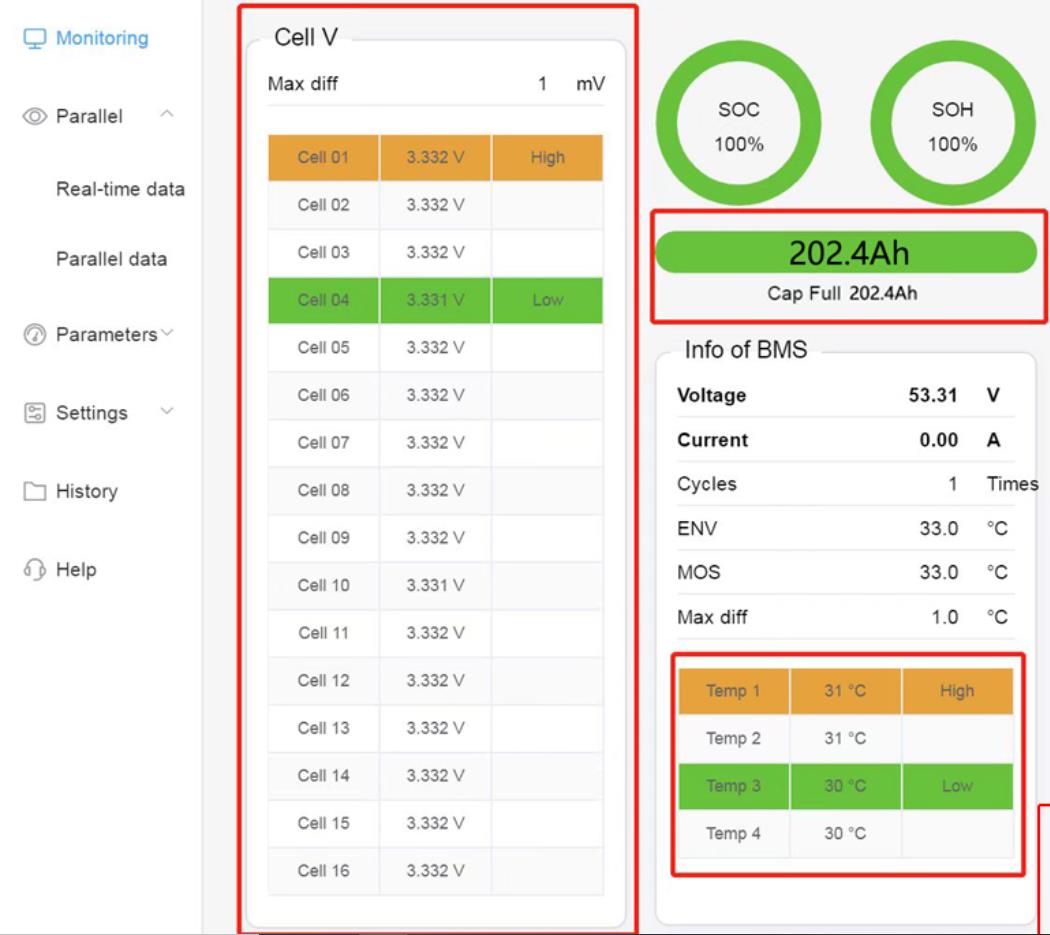Click the Parallel eye icon
The width and height of the screenshot is (1050, 935).
pyautogui.click(x=35, y=117)
